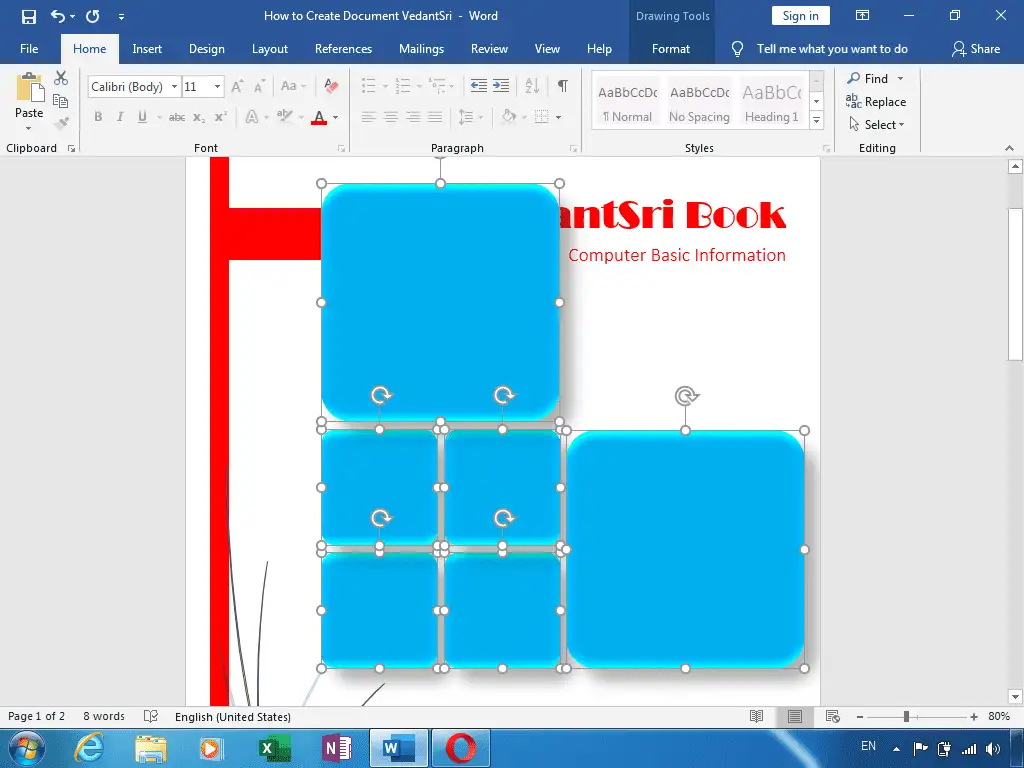Screen dimensions: 1024x768
Task: Open the Borders dropdown arrow
Action: [558, 118]
